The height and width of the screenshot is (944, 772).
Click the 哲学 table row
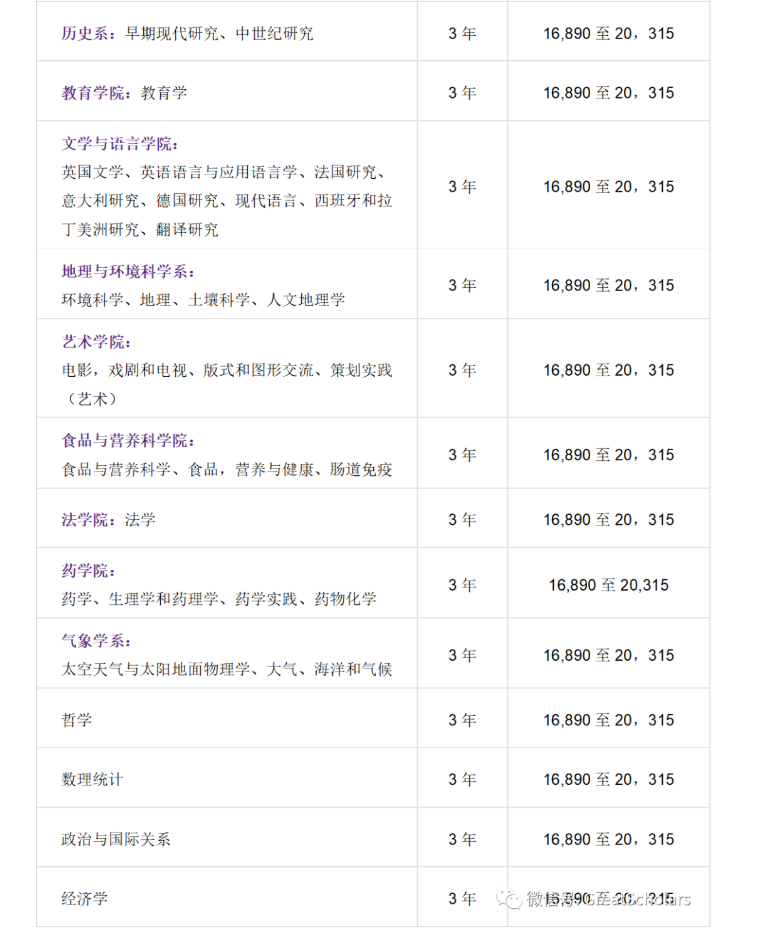click(x=77, y=720)
